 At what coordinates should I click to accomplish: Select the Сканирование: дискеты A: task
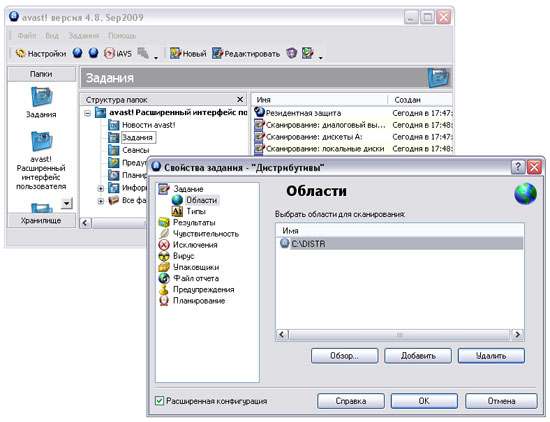[353, 137]
